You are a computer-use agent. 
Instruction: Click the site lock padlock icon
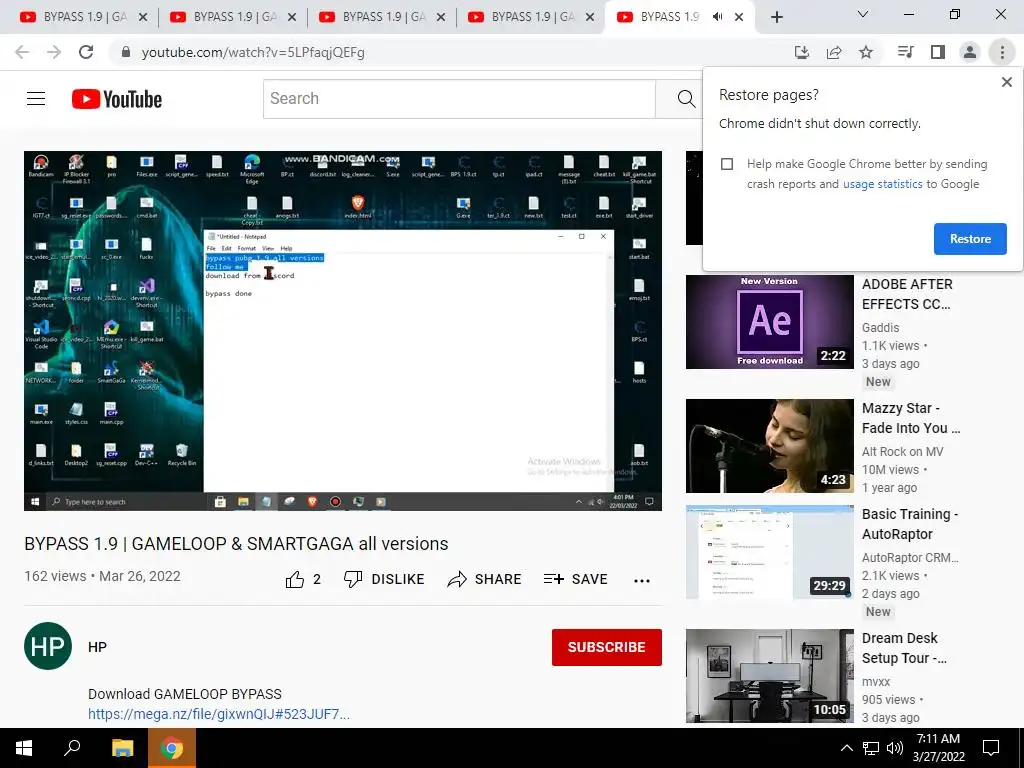pos(126,52)
